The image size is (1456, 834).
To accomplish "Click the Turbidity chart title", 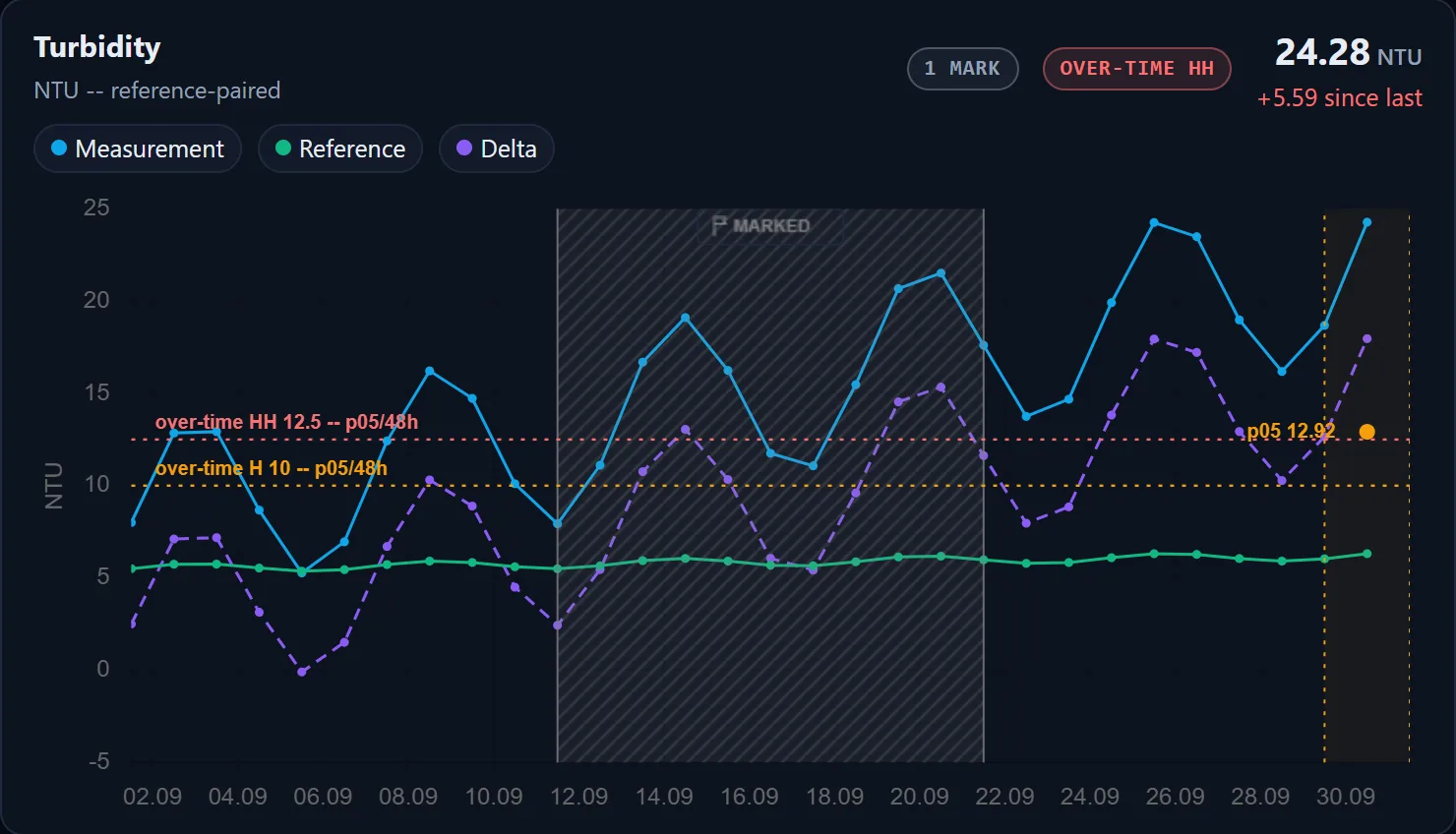I will [x=97, y=47].
